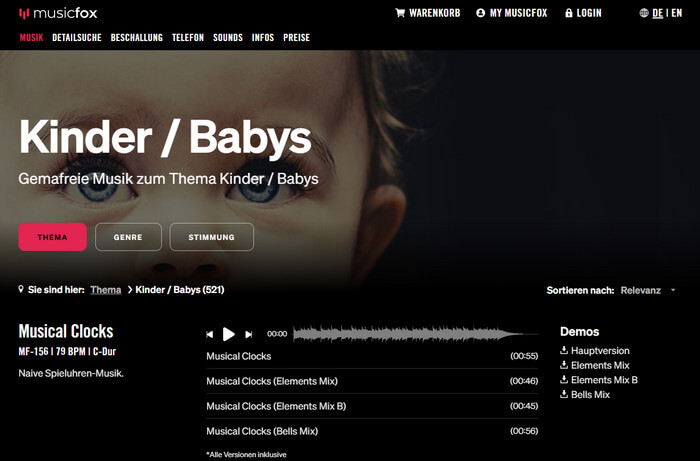Click the Login lock icon
Viewport: 700px width, 461px height.
[568, 13]
